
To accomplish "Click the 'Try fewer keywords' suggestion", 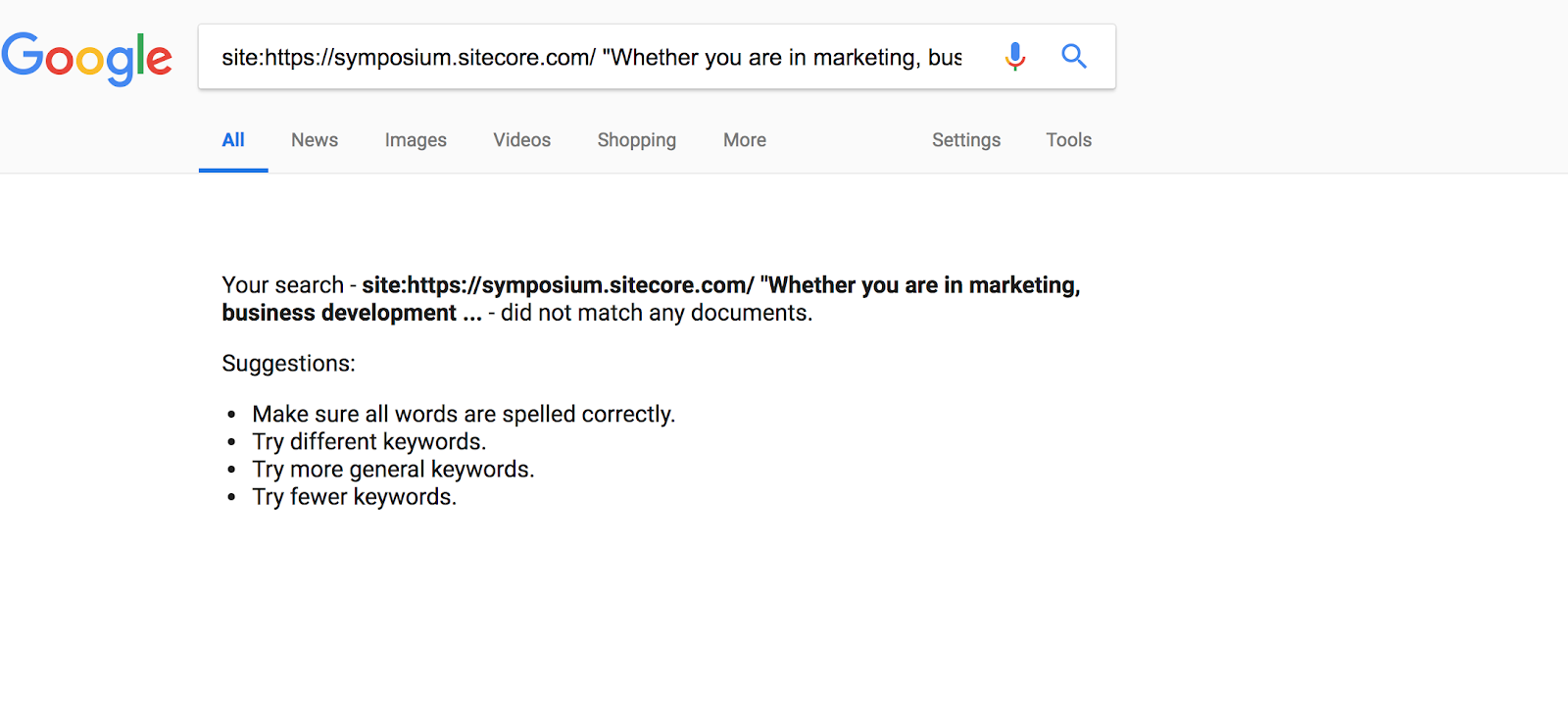I will point(354,497).
